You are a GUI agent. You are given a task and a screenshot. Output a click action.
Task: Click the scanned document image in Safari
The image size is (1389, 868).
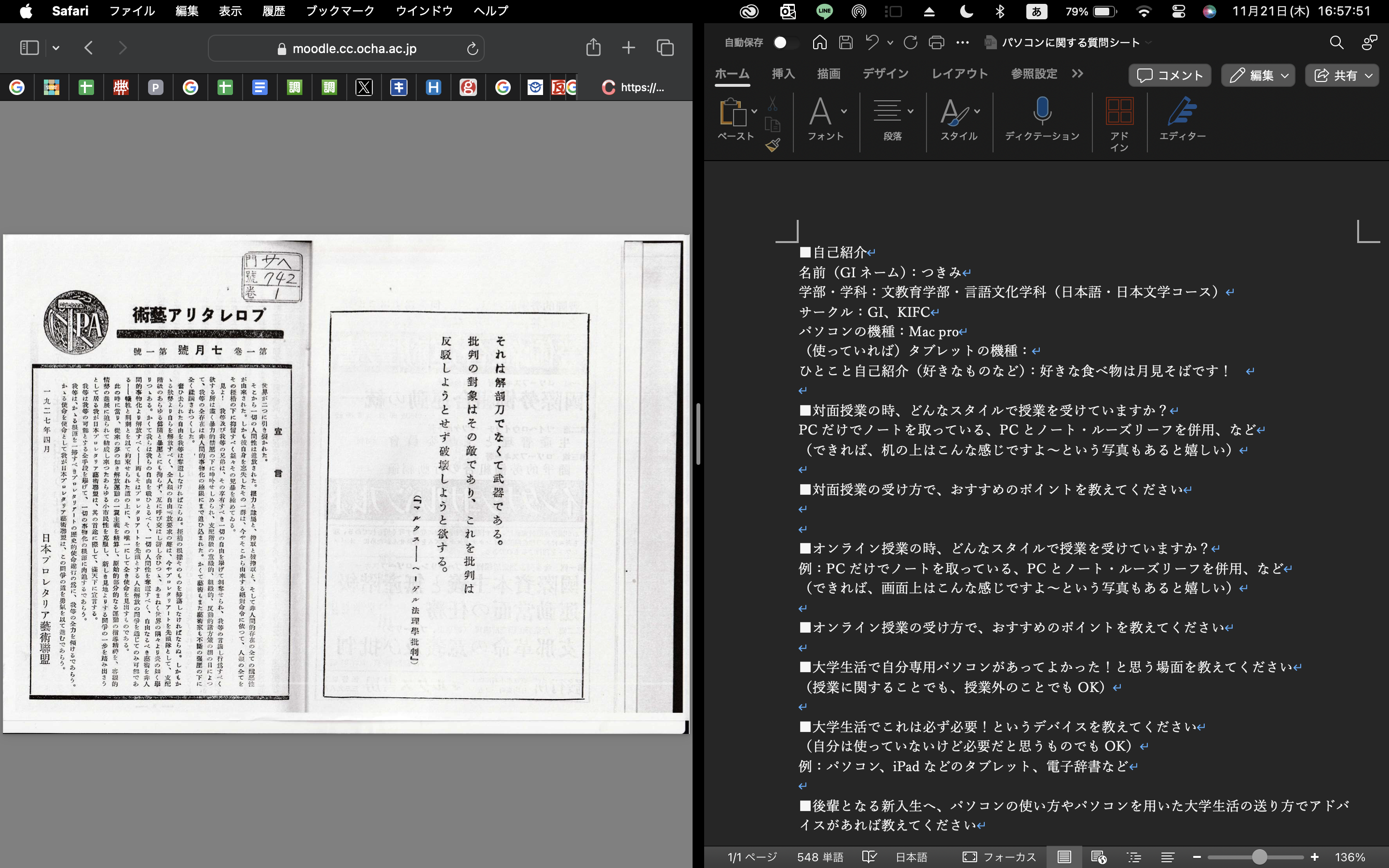pos(346,483)
